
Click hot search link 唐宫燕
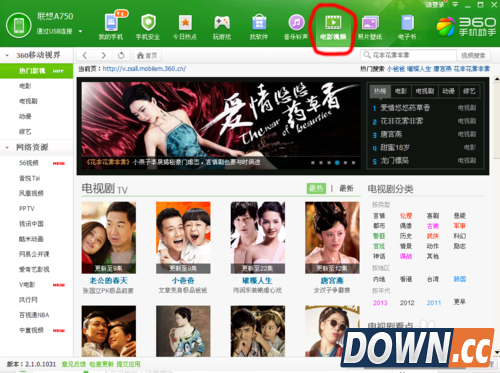(x=442, y=69)
